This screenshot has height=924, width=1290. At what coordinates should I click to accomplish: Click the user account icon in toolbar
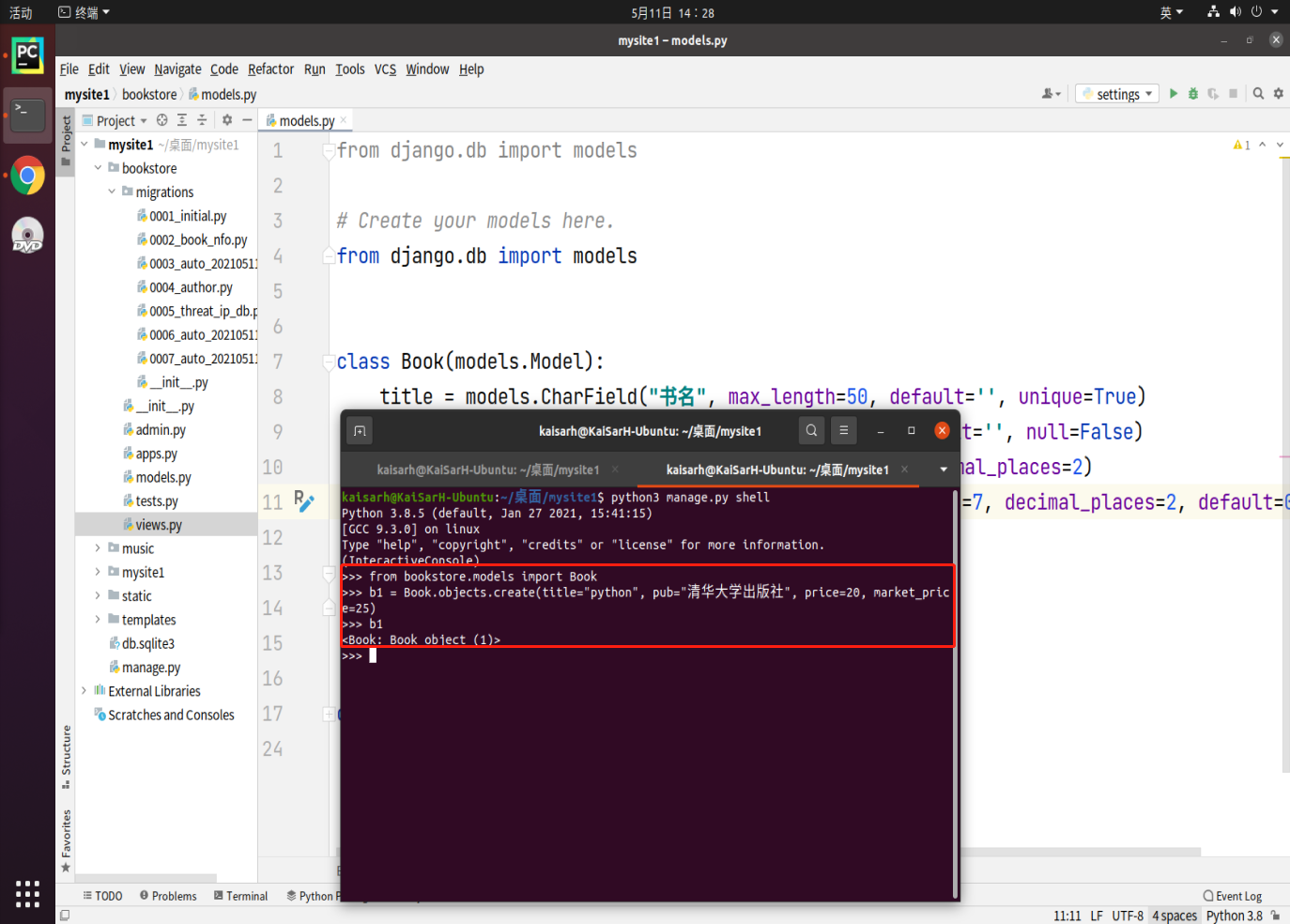click(x=1051, y=94)
